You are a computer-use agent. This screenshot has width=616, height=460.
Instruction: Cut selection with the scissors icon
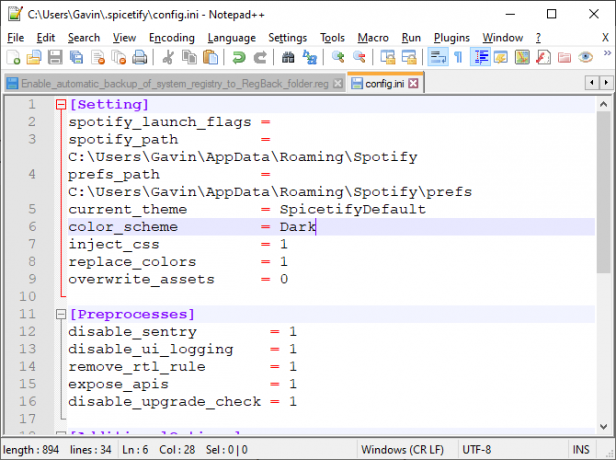click(168, 57)
